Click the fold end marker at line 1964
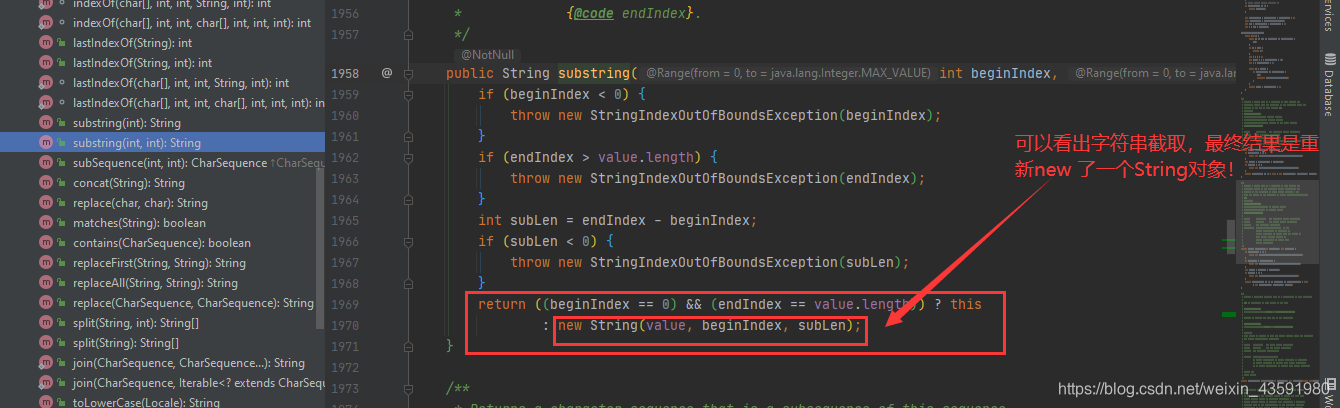The width and height of the screenshot is (1340, 408). pyautogui.click(x=408, y=199)
